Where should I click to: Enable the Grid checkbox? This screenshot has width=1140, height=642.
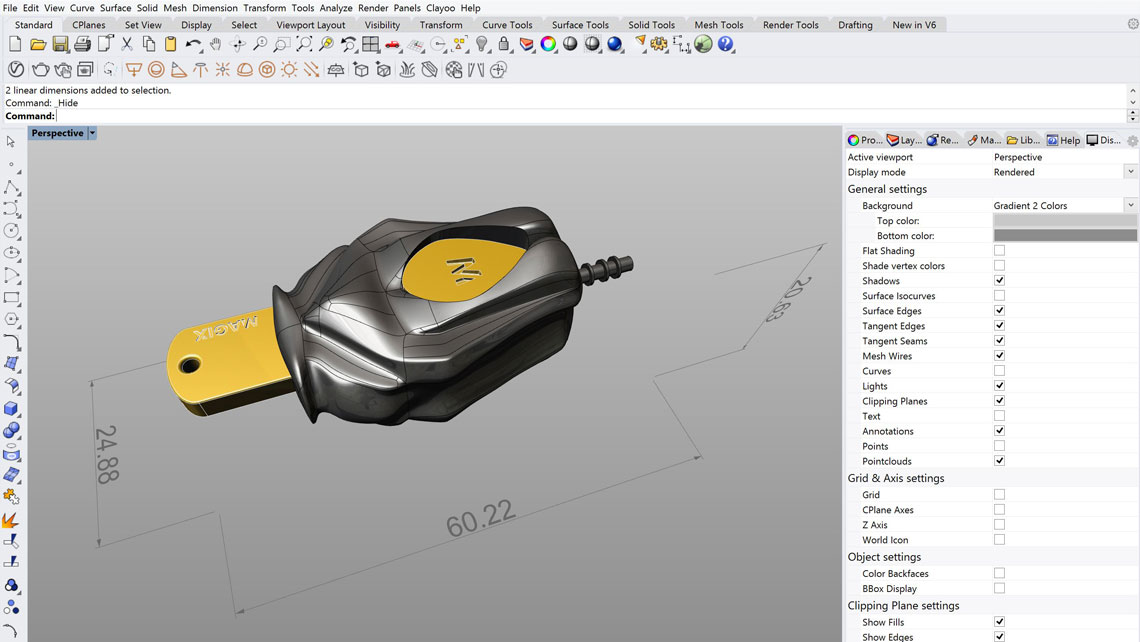(x=1000, y=494)
